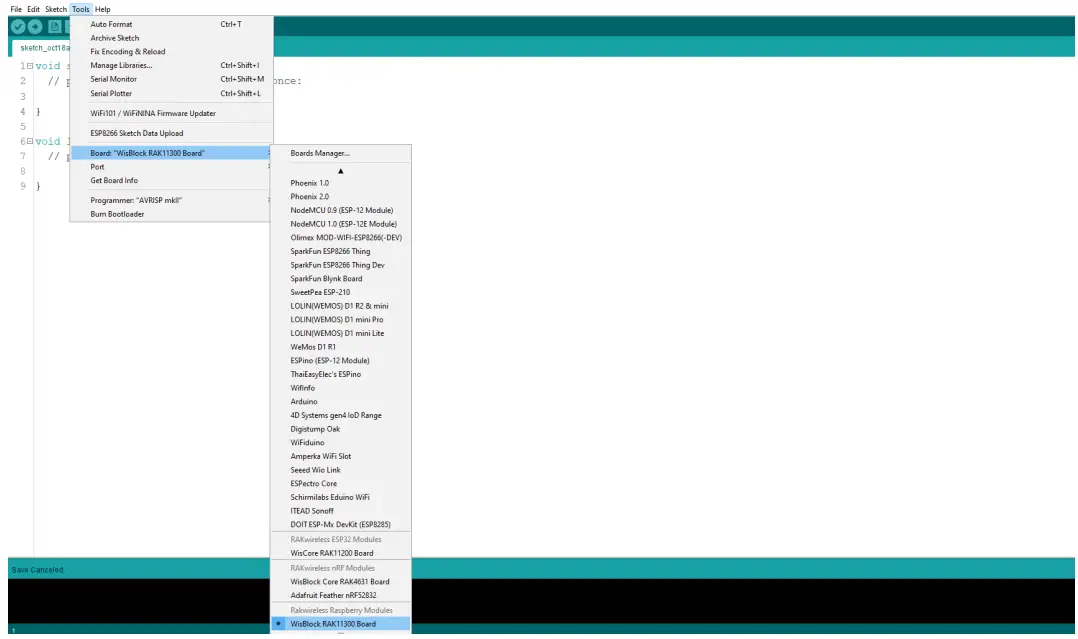Click the Verify checkmark toolbar icon
1078x639 pixels.
(x=18, y=27)
